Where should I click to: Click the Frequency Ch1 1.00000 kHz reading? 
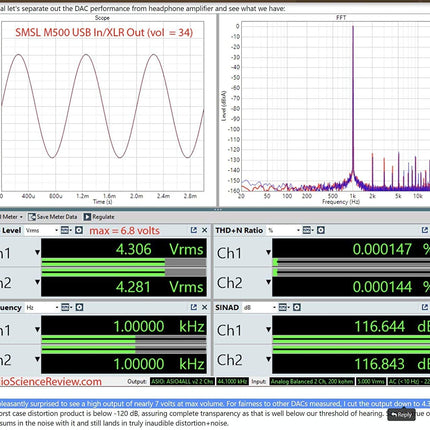pos(159,326)
